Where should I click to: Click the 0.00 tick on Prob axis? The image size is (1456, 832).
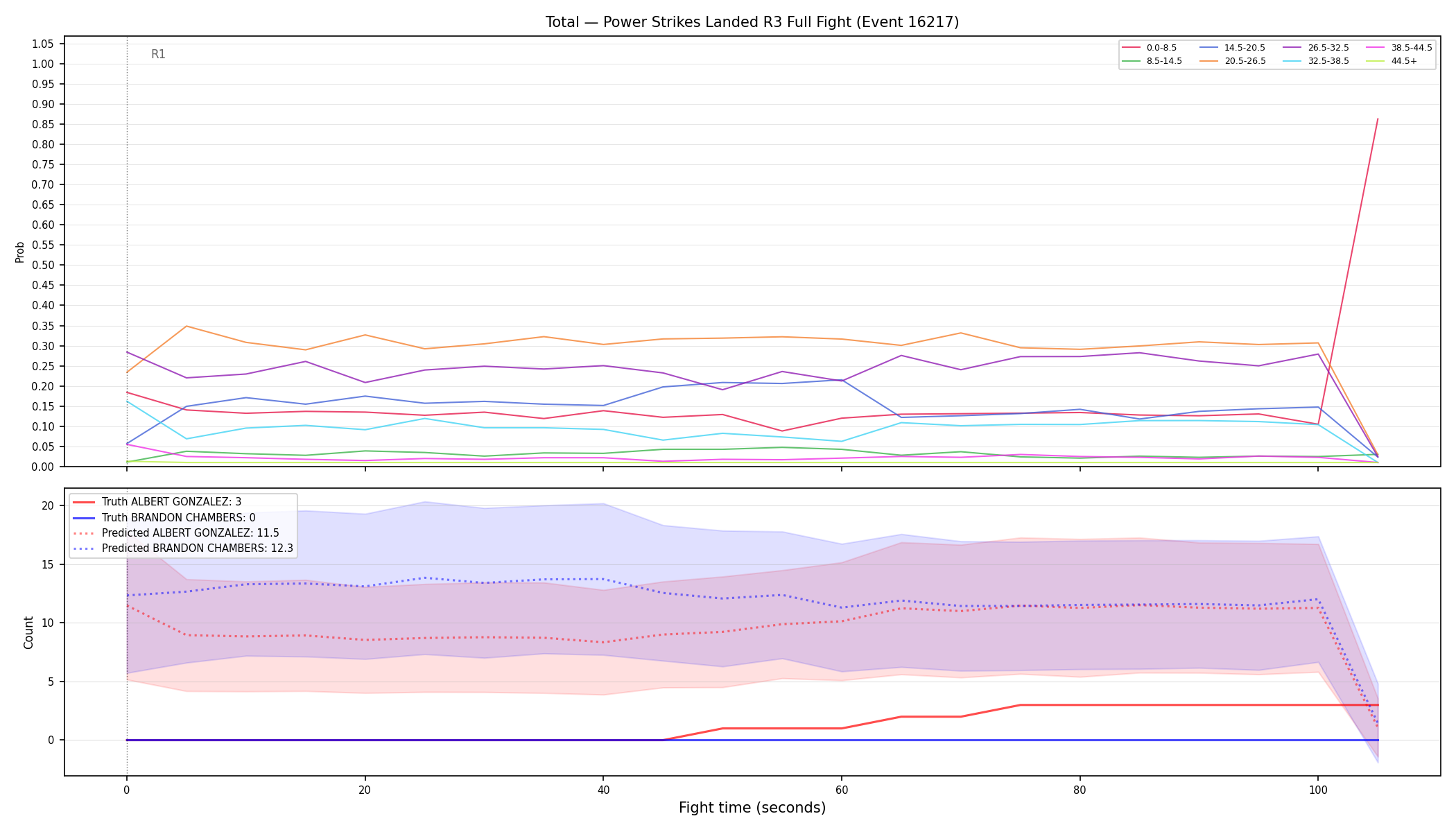(43, 467)
